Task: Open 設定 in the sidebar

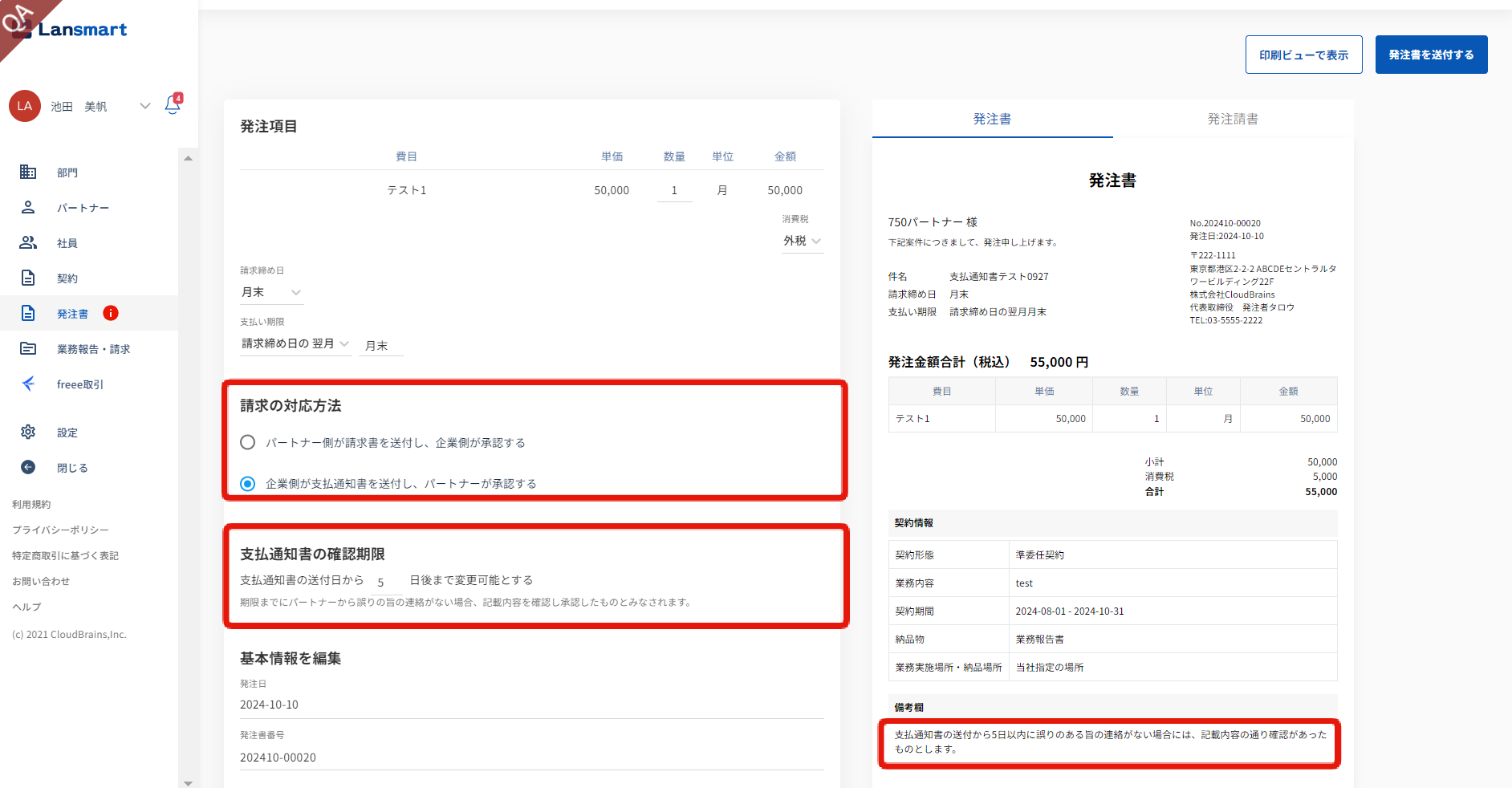Action: (x=67, y=433)
